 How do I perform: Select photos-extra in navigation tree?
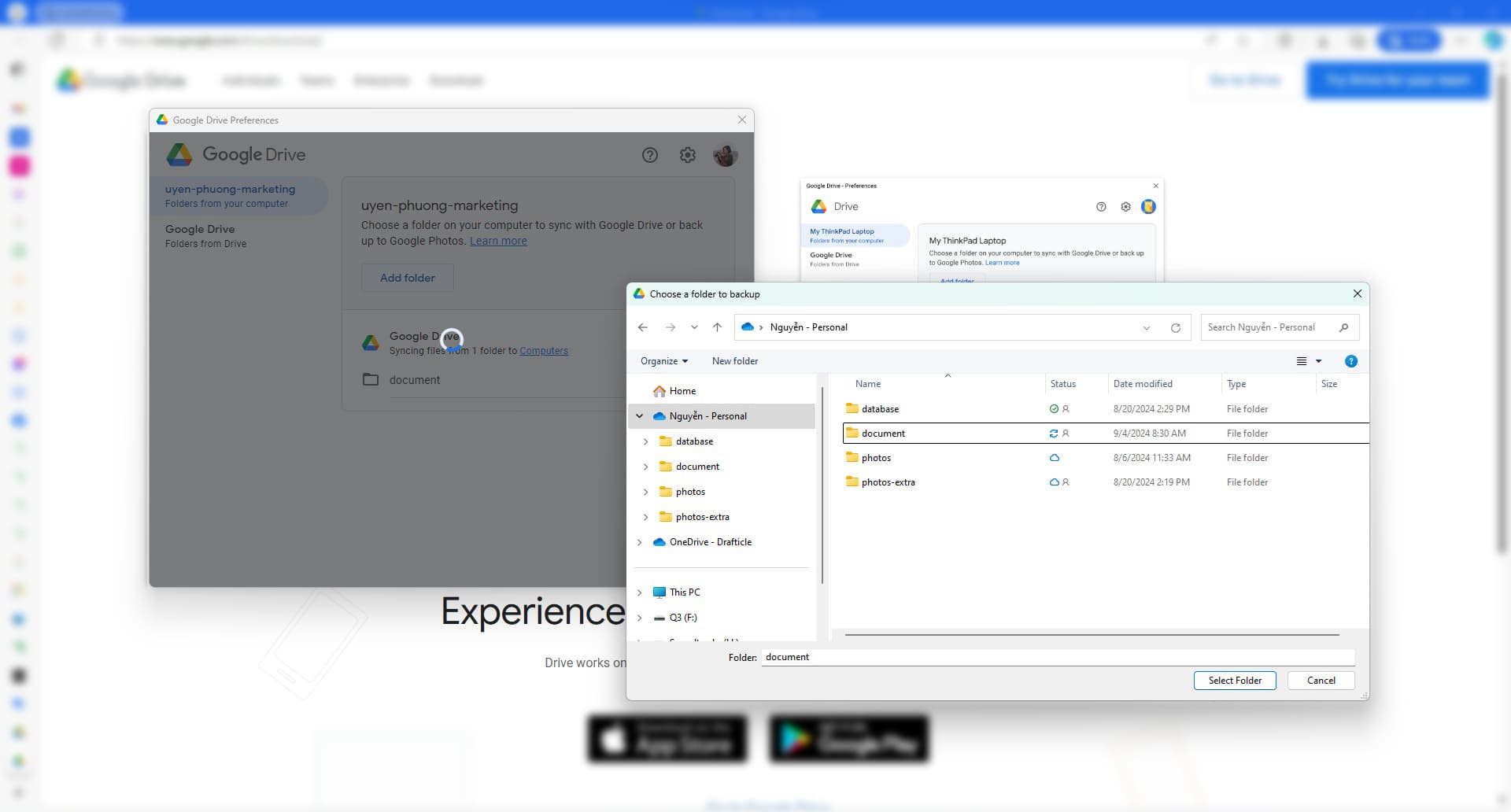[702, 517]
